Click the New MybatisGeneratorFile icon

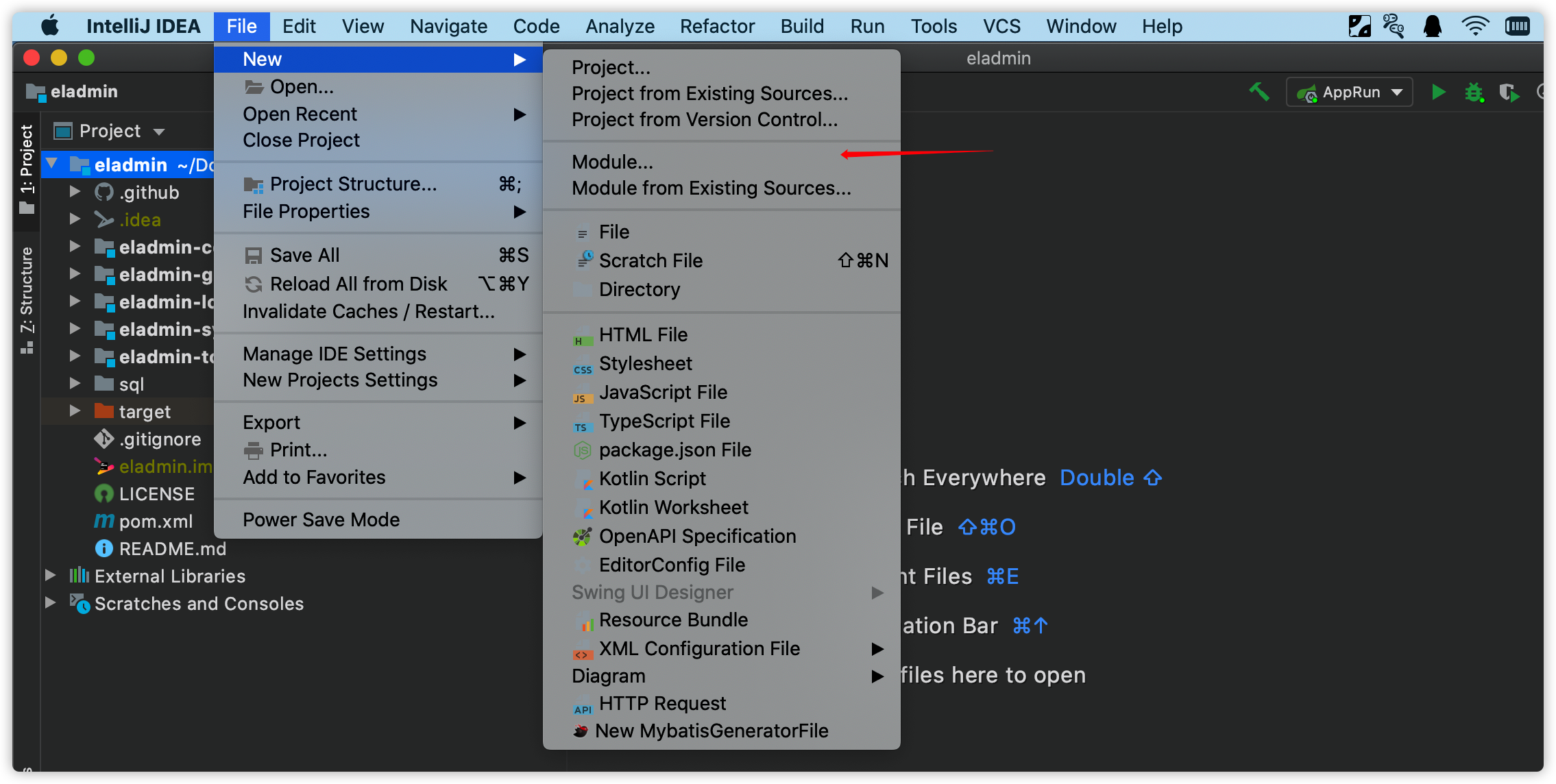pos(581,731)
